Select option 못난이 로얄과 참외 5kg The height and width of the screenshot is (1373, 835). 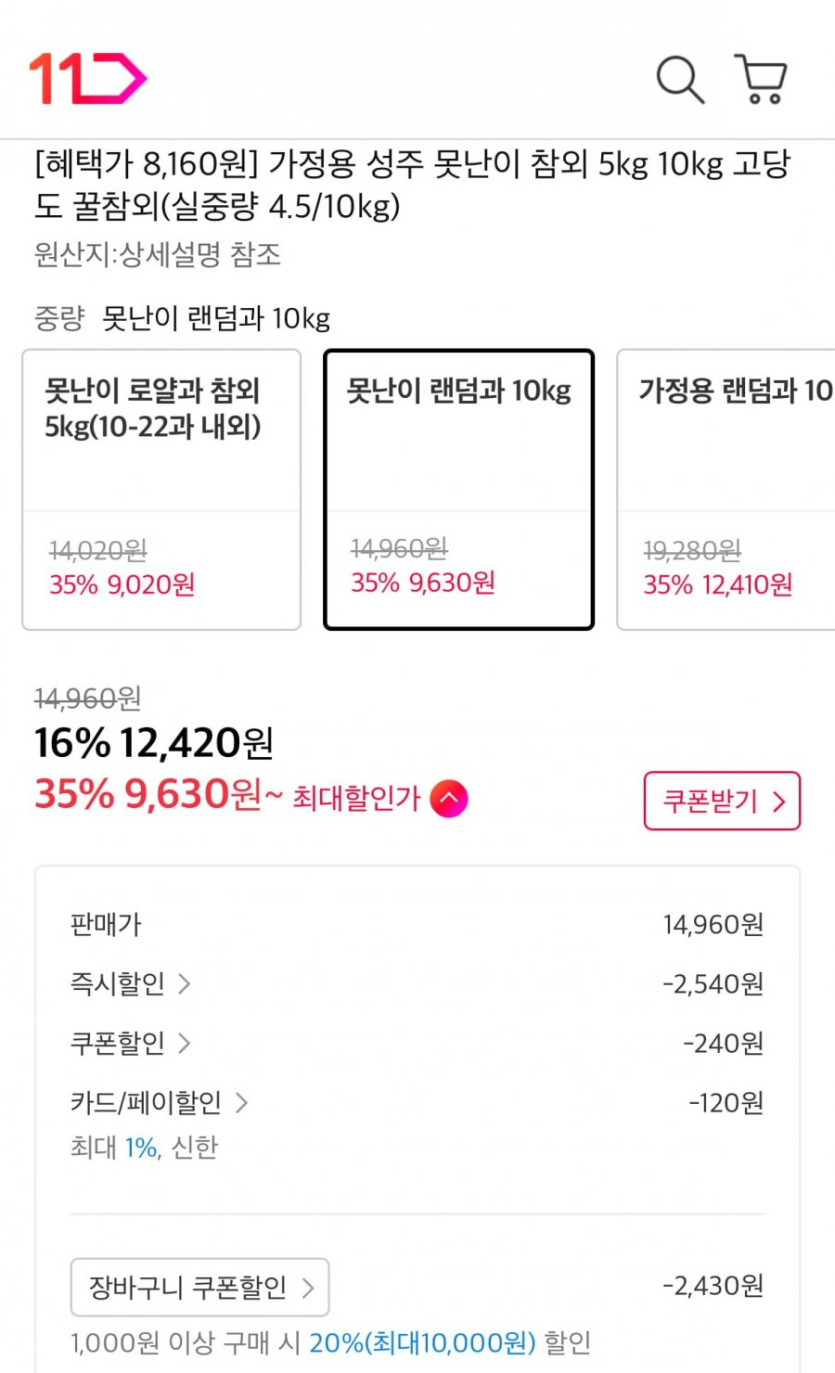161,489
